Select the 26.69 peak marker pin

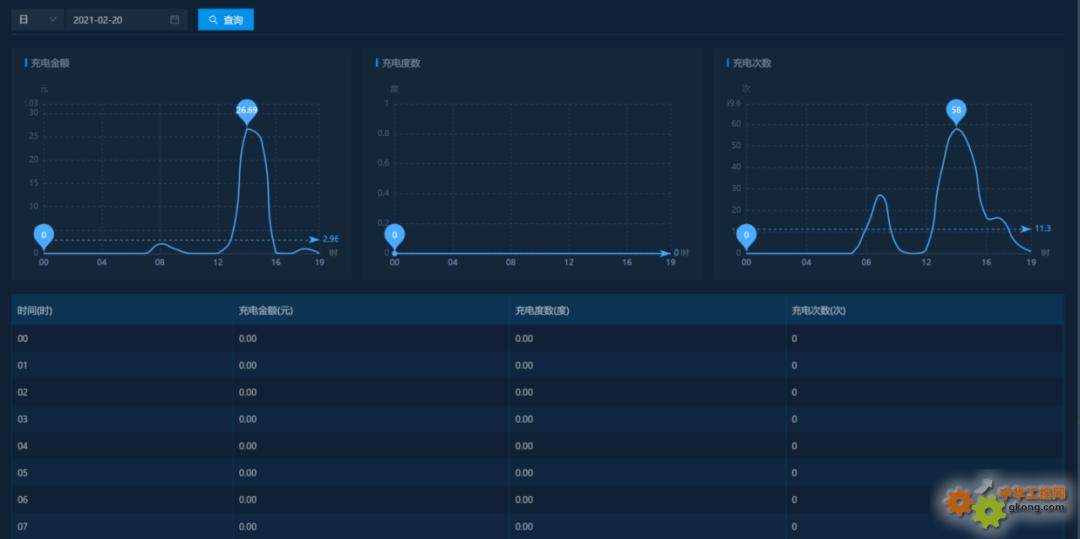click(246, 110)
